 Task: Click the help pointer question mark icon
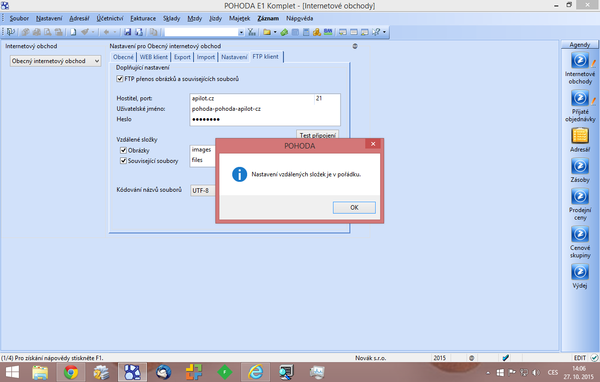pos(376,32)
